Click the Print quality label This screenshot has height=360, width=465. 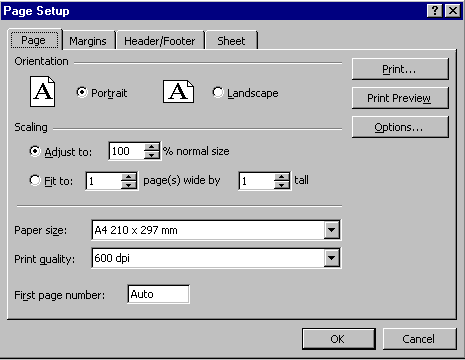[45, 259]
